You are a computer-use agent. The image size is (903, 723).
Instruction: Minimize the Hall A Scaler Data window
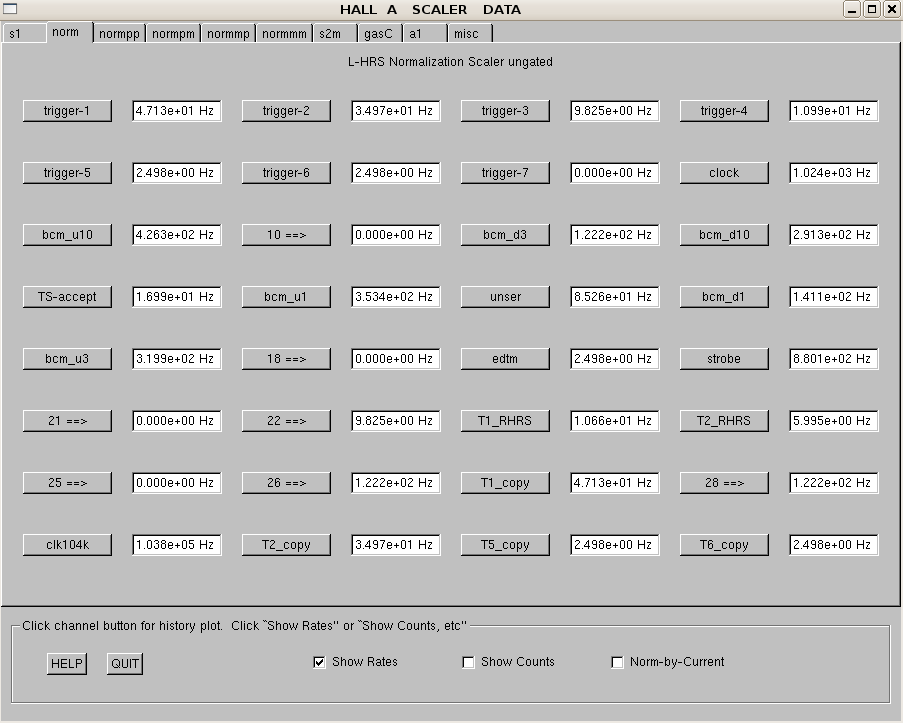click(852, 9)
